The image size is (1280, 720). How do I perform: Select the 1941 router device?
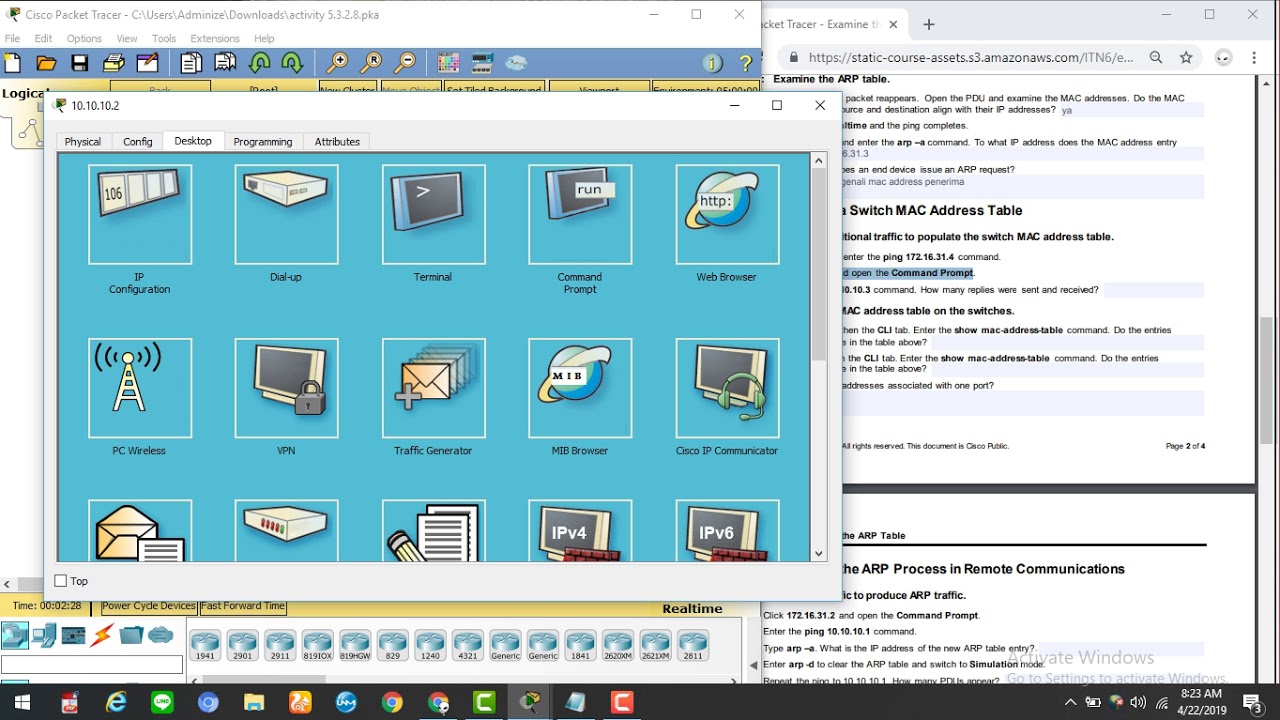(205, 645)
